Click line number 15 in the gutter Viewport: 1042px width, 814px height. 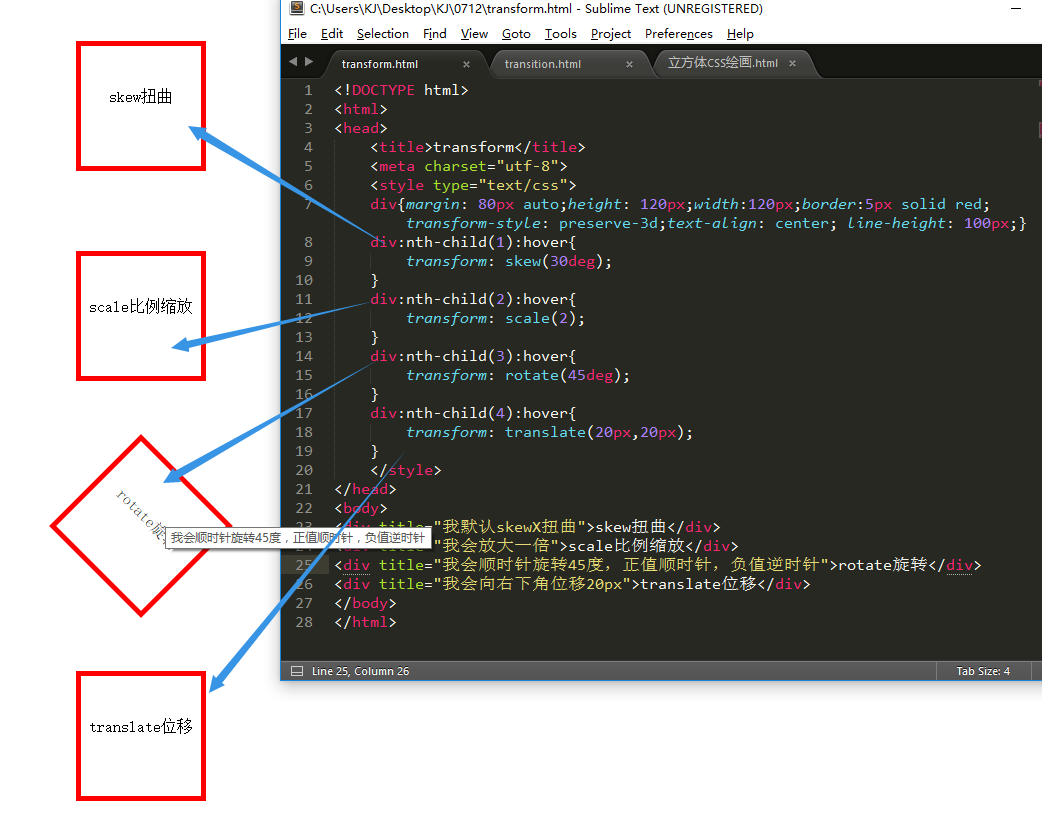[x=304, y=375]
